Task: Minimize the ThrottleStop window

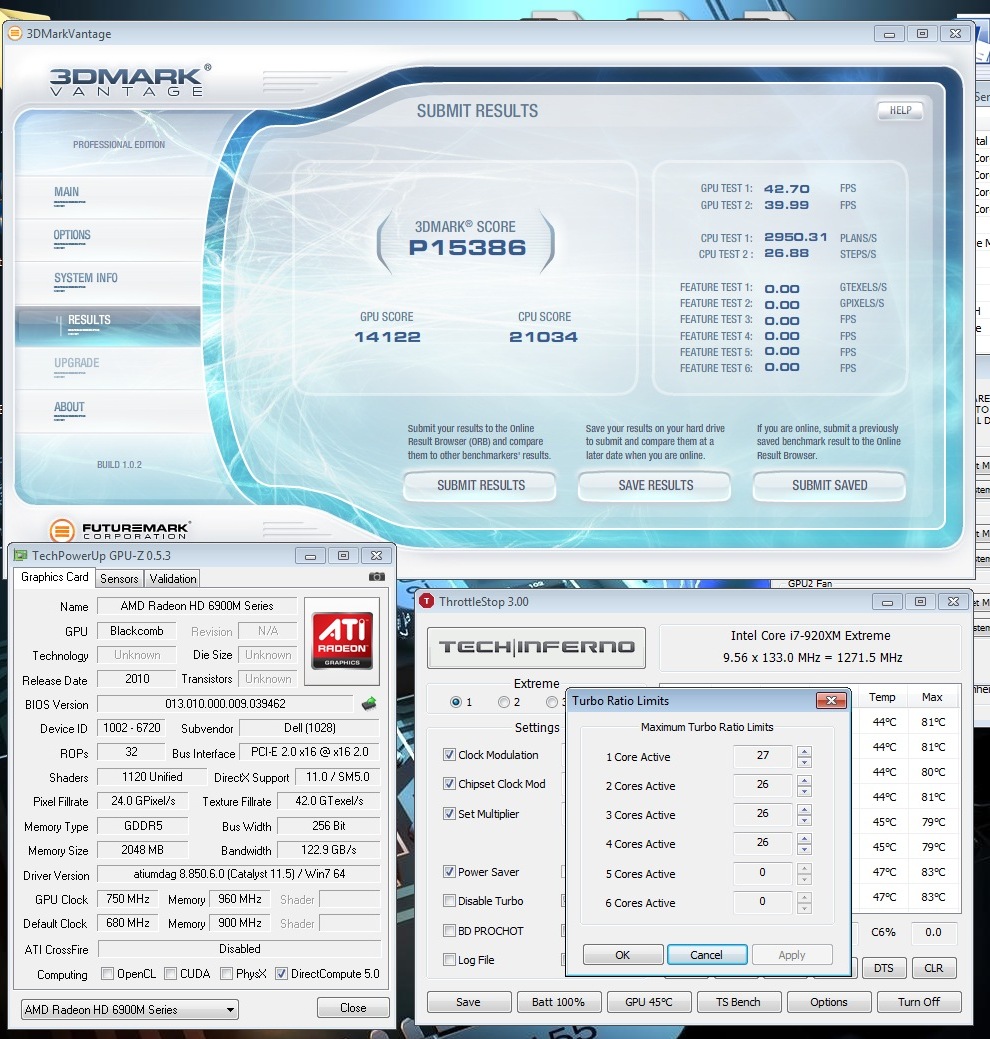Action: [x=887, y=602]
